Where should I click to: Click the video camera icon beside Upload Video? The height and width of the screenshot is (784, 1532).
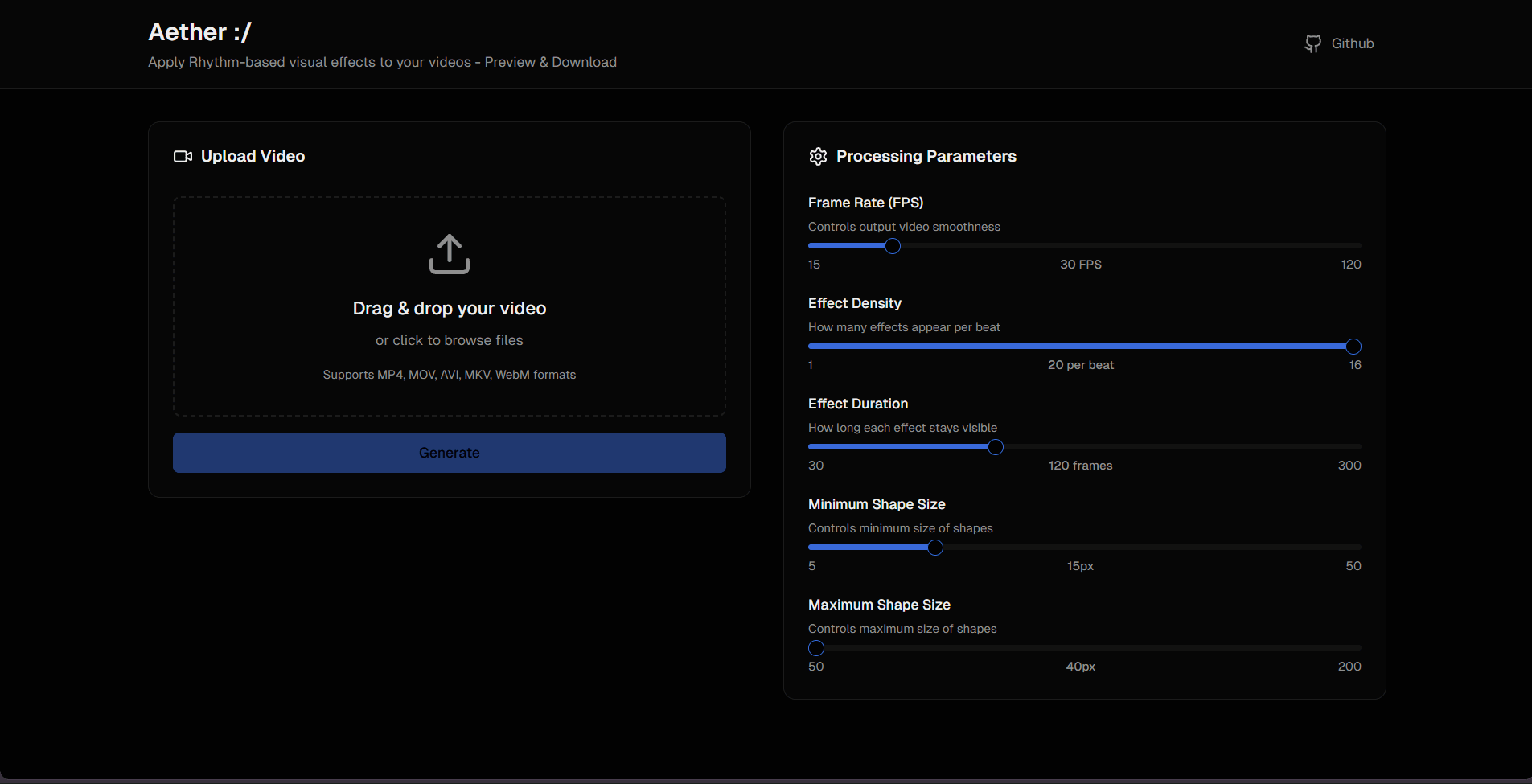pyautogui.click(x=183, y=157)
